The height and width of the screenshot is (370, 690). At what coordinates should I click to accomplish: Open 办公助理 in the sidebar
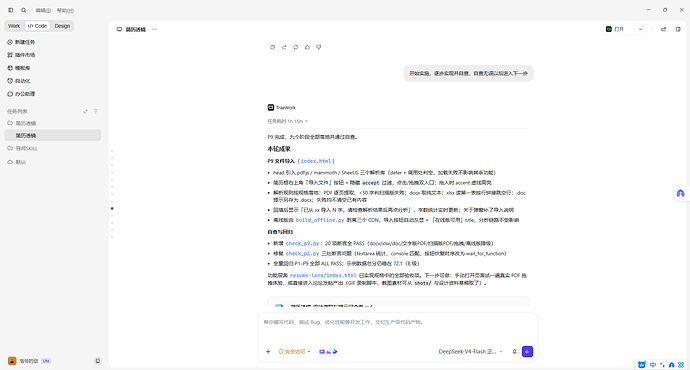tap(21, 94)
